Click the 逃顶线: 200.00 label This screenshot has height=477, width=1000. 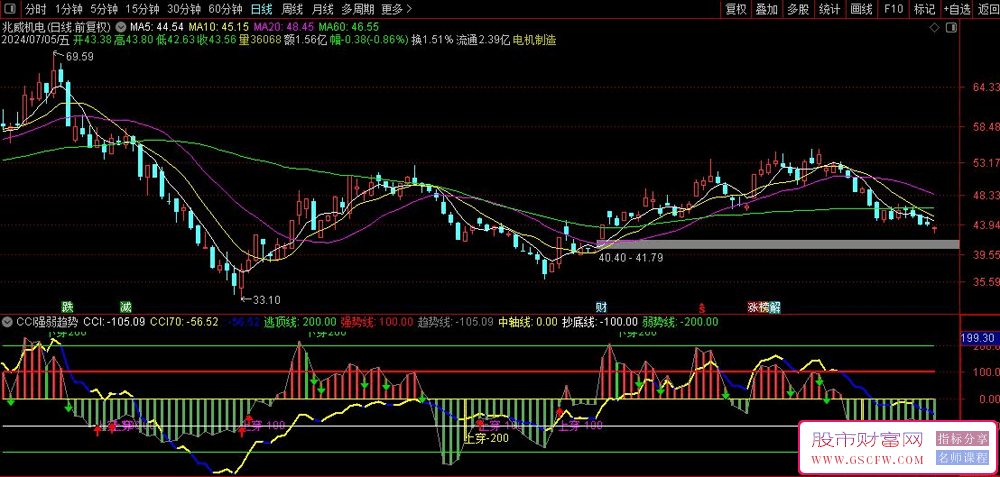coord(301,321)
